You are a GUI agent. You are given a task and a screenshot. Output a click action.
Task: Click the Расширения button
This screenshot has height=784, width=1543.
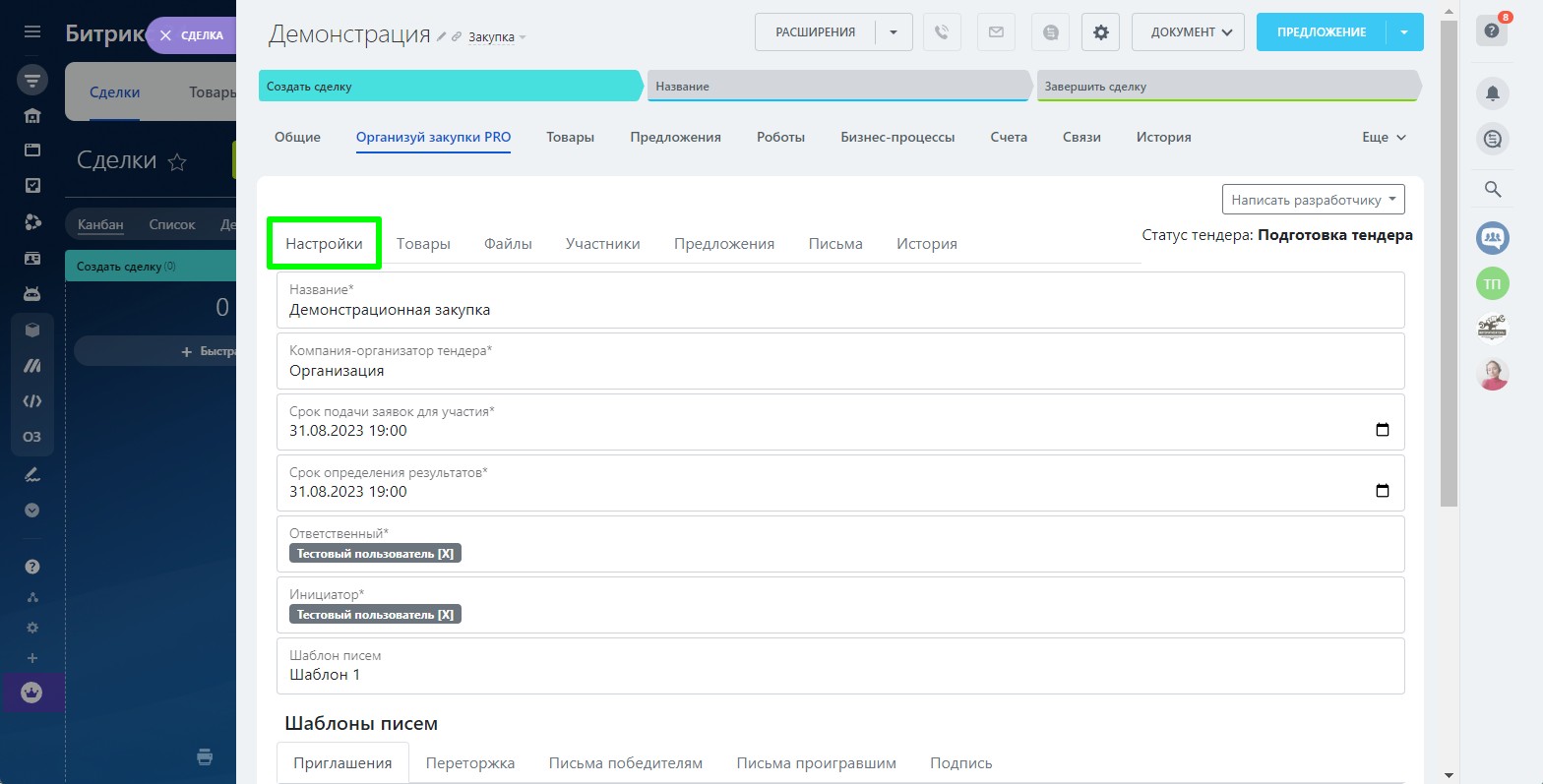click(815, 32)
